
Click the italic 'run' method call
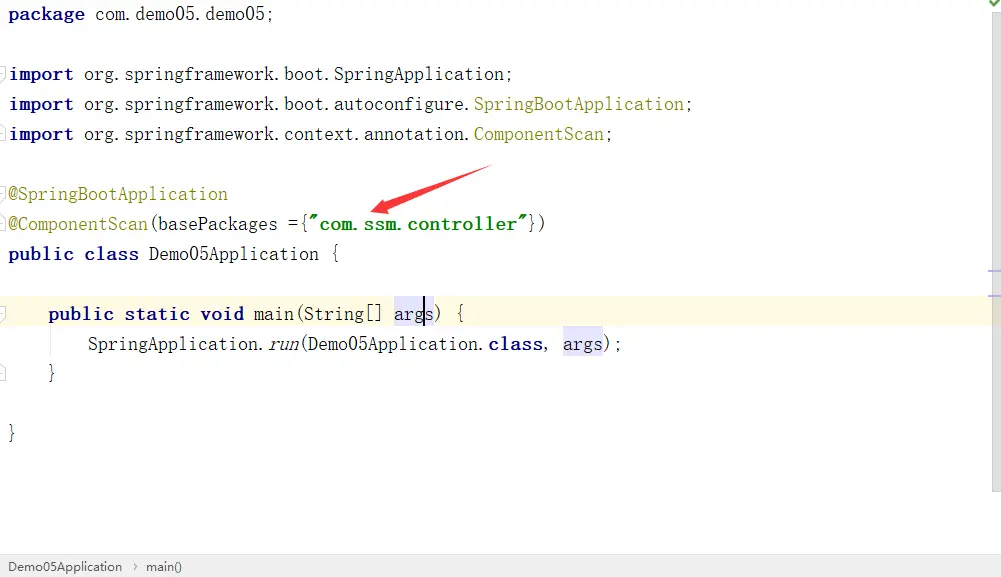[283, 345]
